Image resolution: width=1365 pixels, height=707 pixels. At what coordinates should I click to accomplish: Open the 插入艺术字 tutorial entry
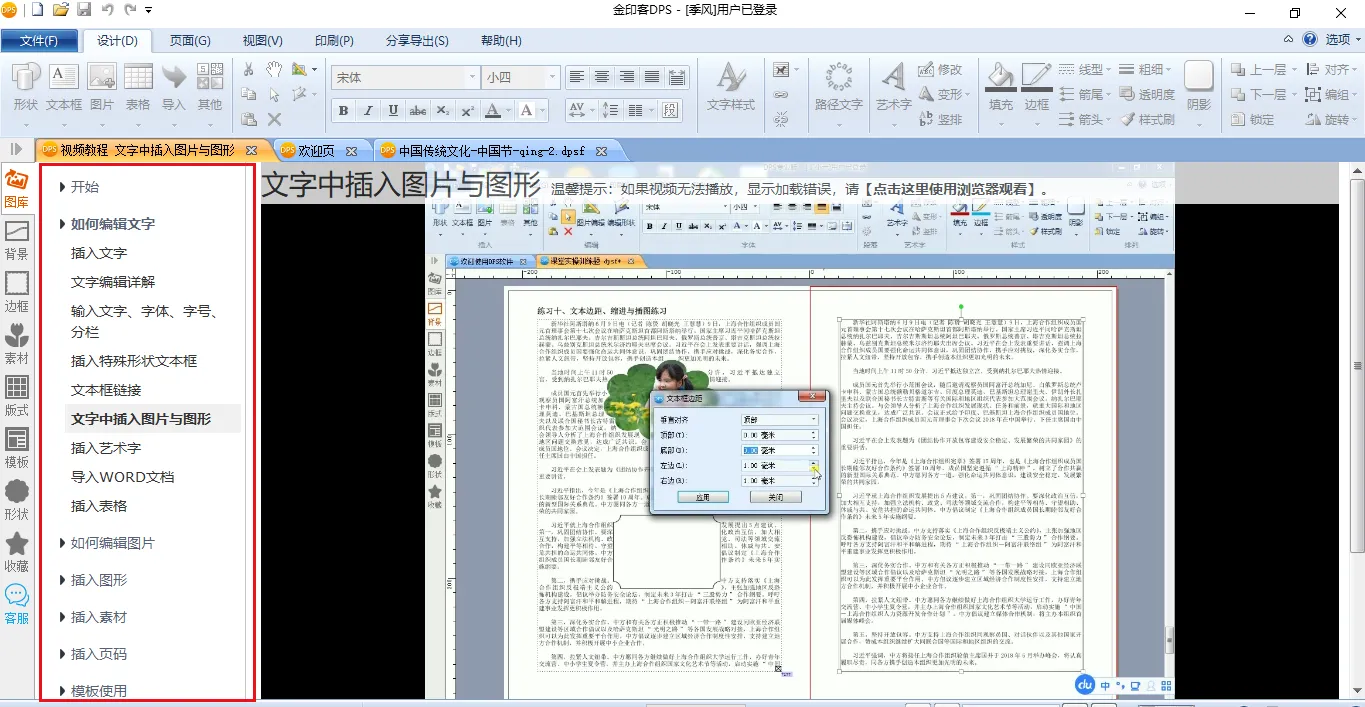click(106, 448)
